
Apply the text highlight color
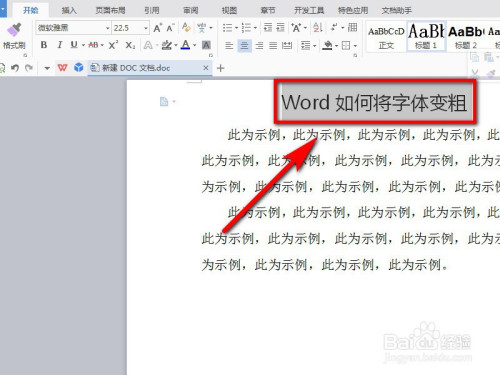point(166,45)
